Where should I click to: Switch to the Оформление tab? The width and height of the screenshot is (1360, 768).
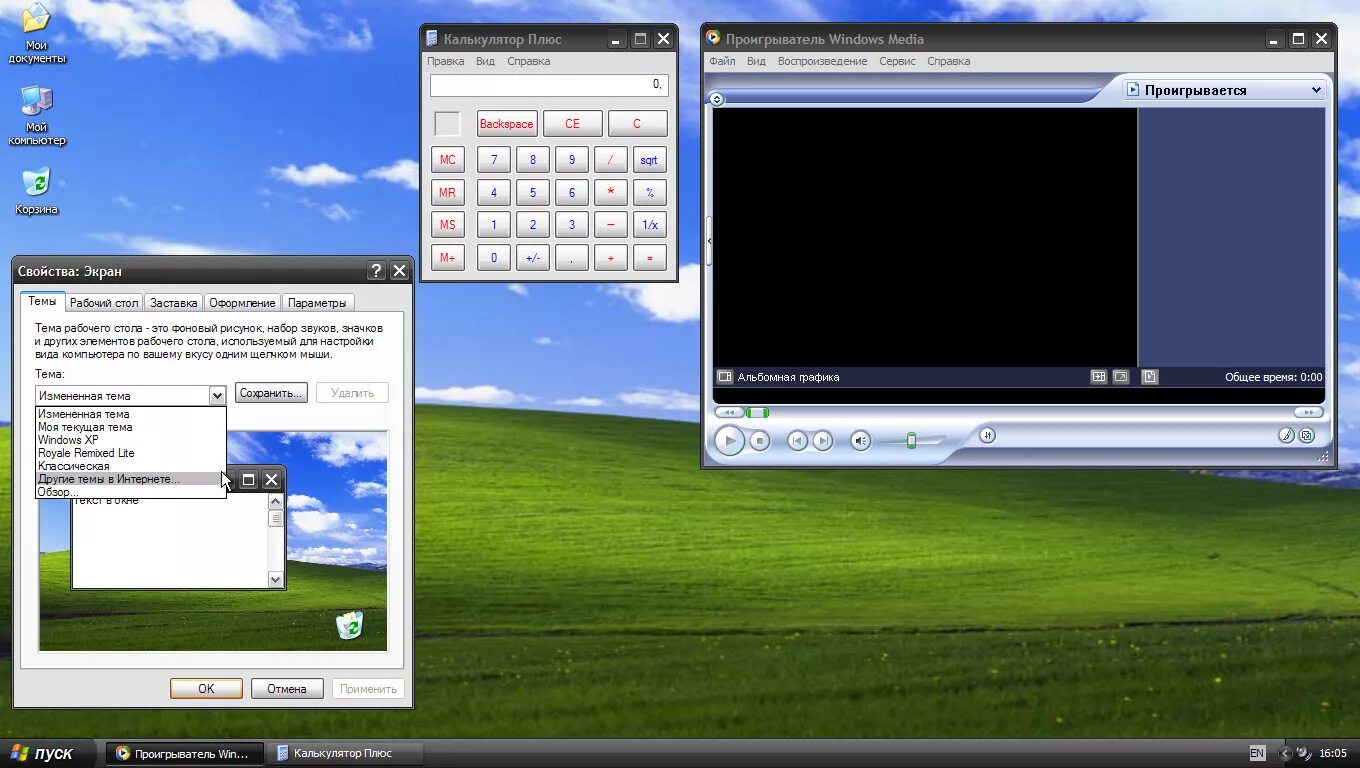pyautogui.click(x=242, y=301)
